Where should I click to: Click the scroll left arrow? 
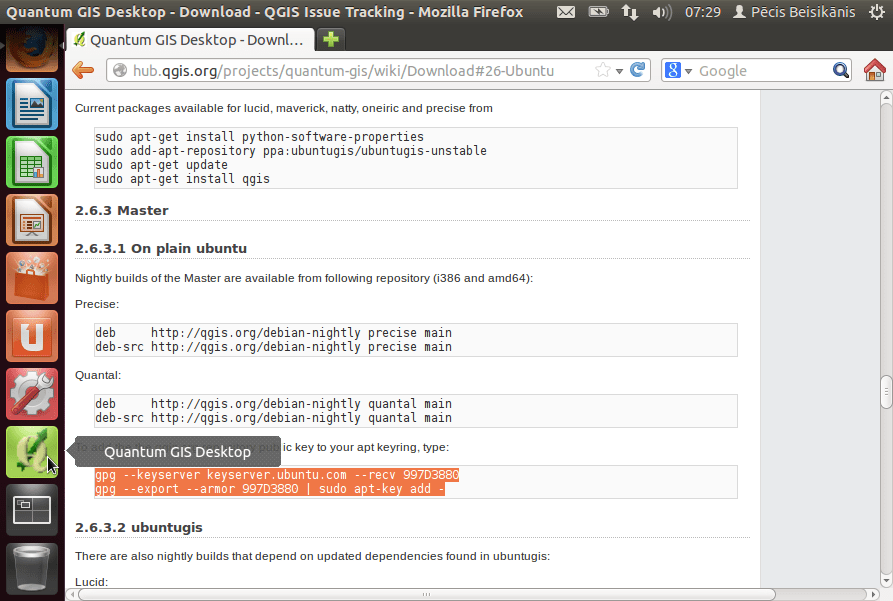[72, 594]
